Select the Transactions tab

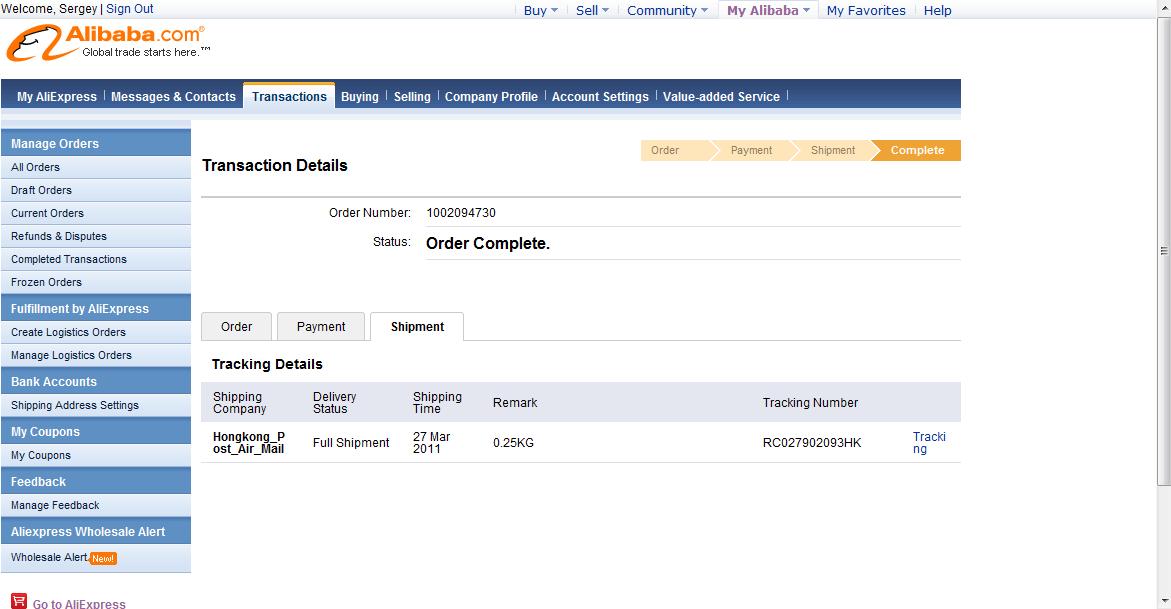tap(289, 96)
